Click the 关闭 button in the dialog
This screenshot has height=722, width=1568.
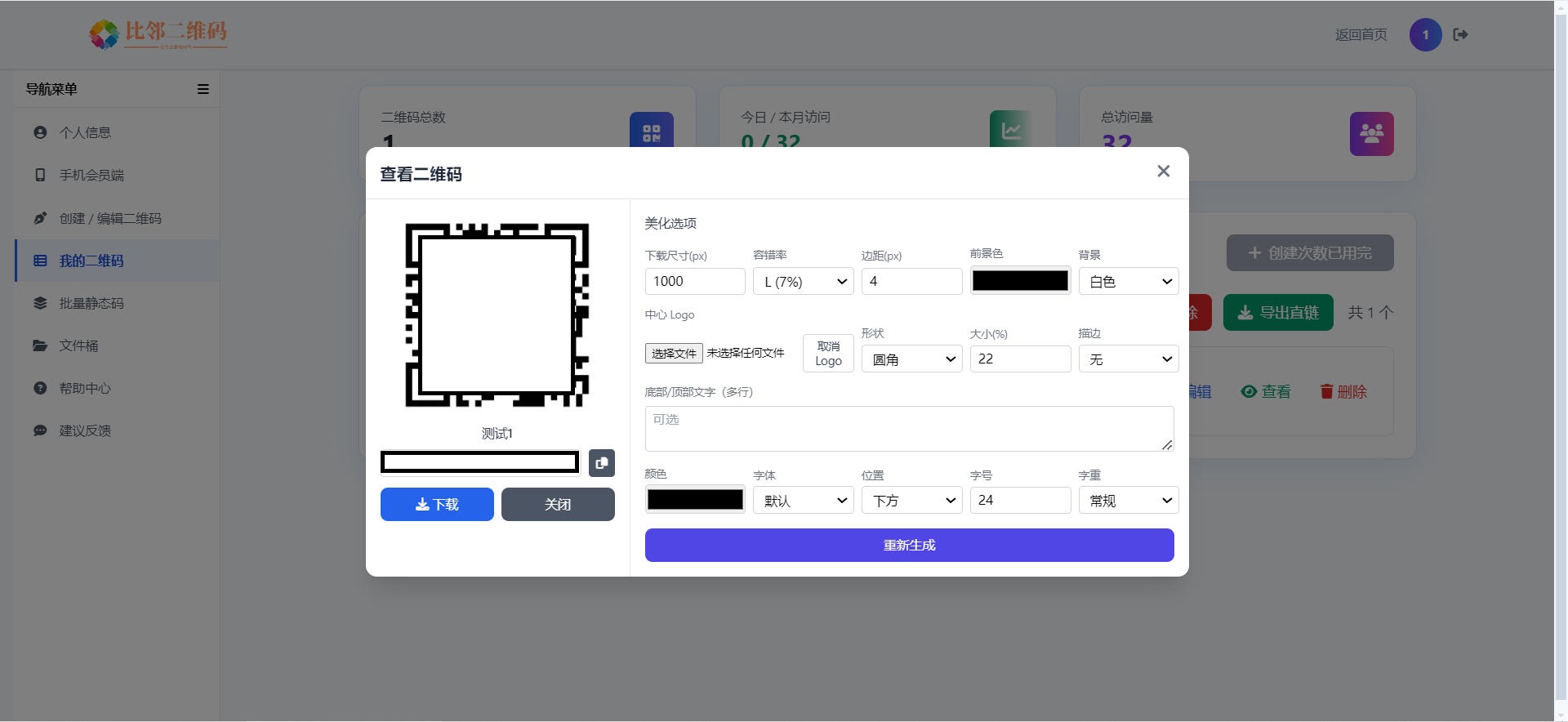[x=558, y=504]
